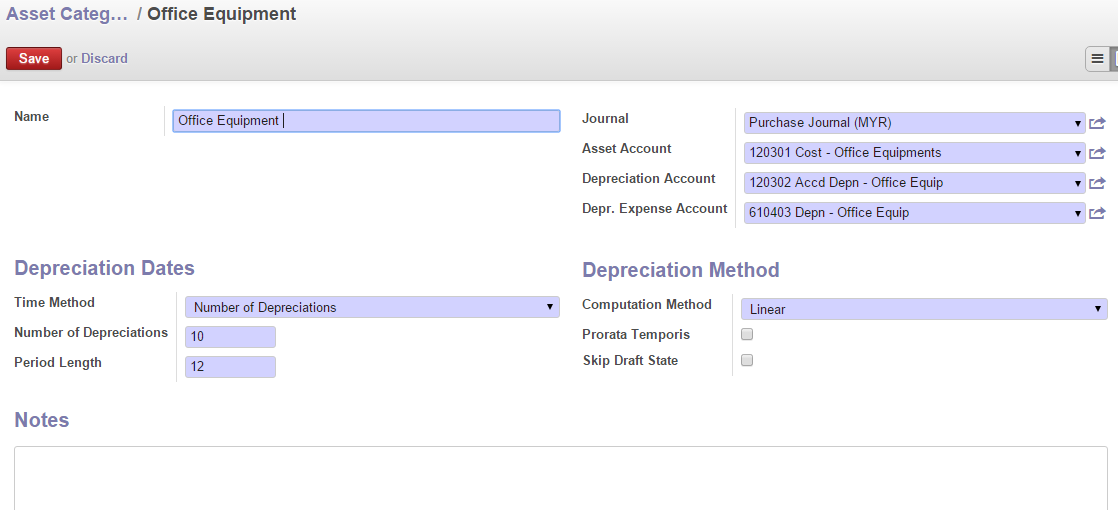
Task: Open the Journal dropdown showing Purchase Journal (MYR)
Action: click(x=914, y=123)
